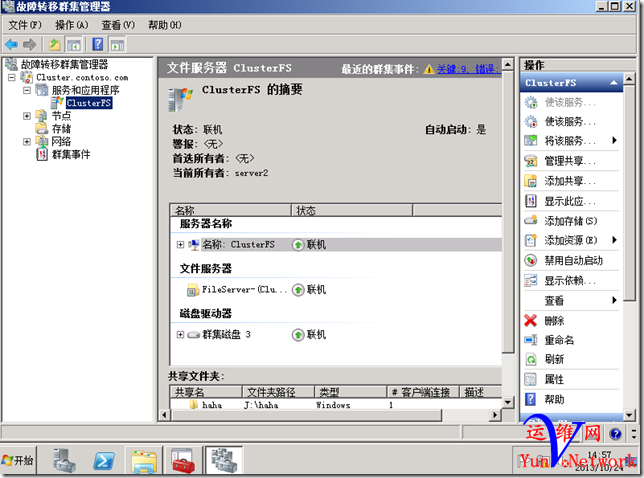
Task: Click the horizontal scrollbar right arrow
Action: [495, 415]
